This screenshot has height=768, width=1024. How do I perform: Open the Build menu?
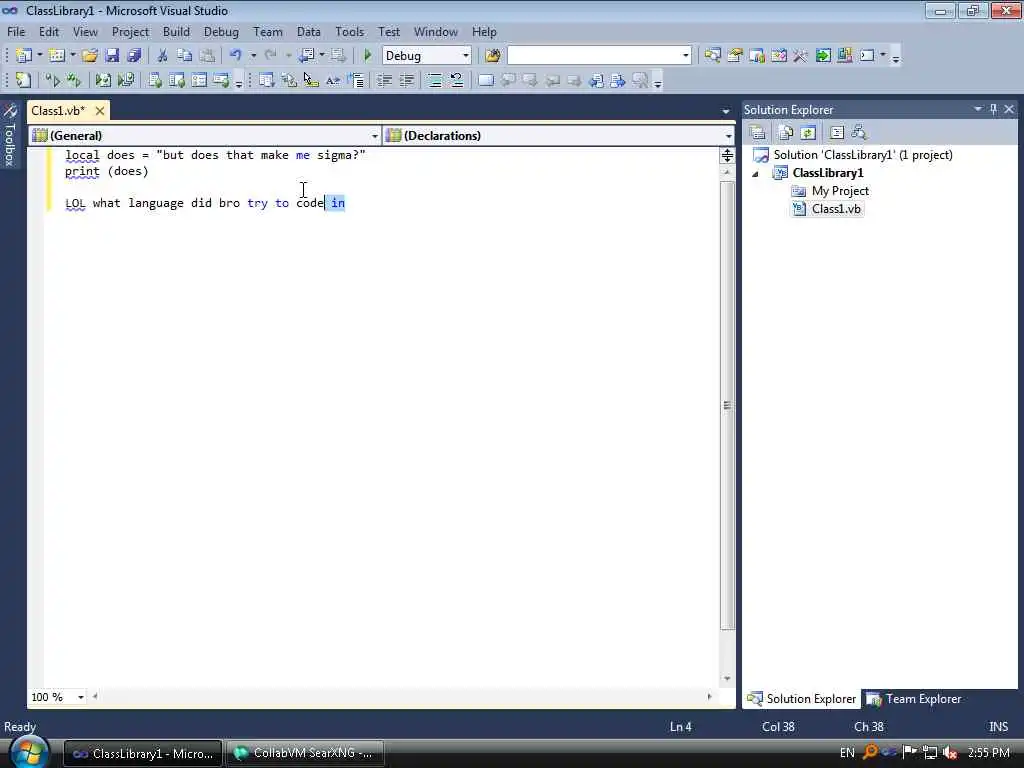(176, 31)
